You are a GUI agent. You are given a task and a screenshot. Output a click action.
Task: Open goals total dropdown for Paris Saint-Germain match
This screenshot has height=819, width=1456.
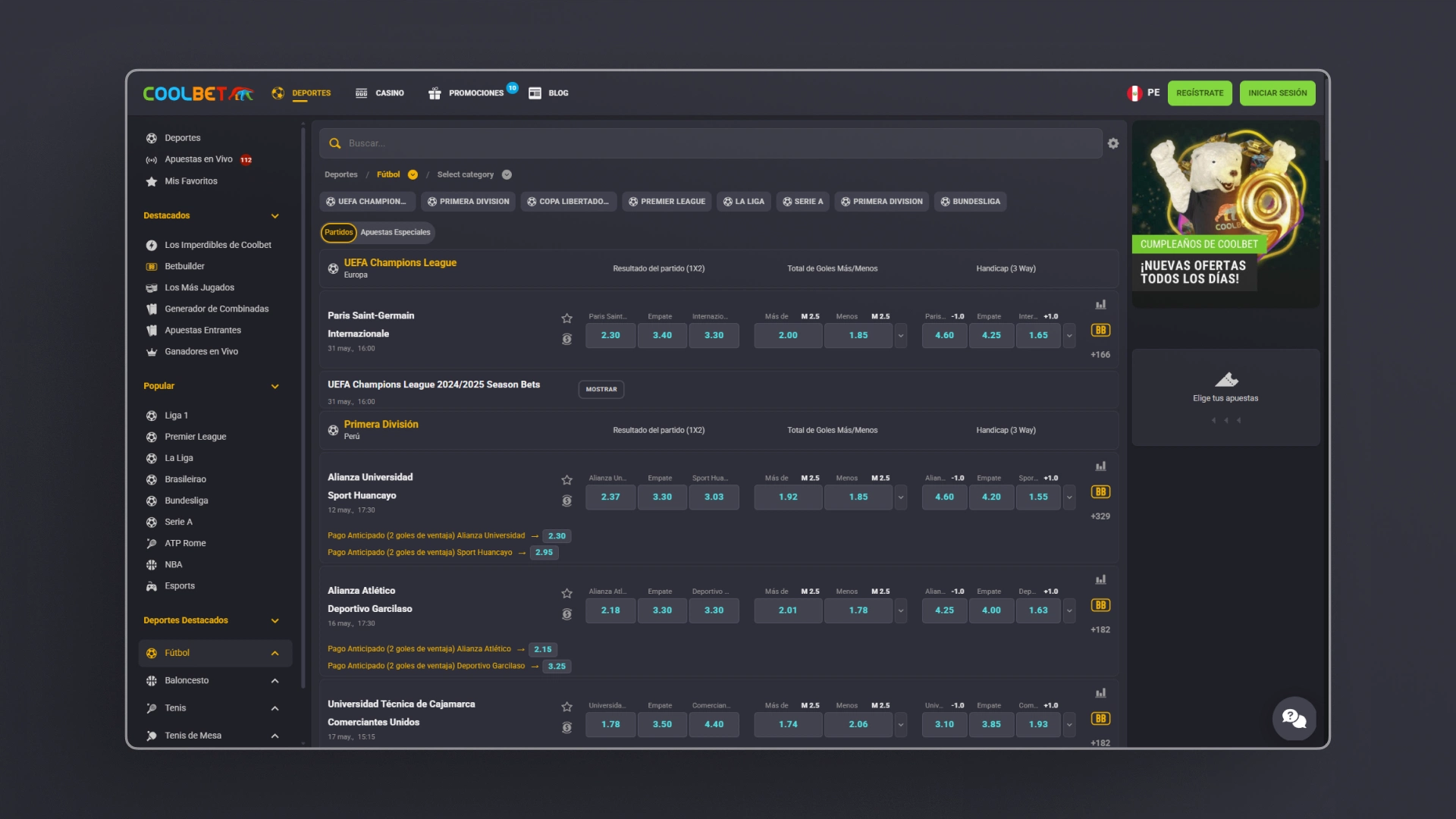pyautogui.click(x=901, y=335)
